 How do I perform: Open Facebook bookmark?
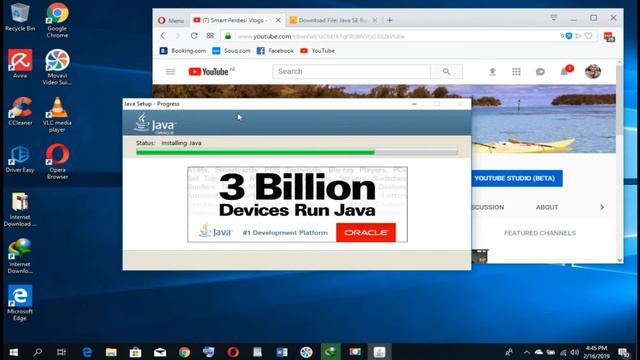pyautogui.click(x=275, y=51)
